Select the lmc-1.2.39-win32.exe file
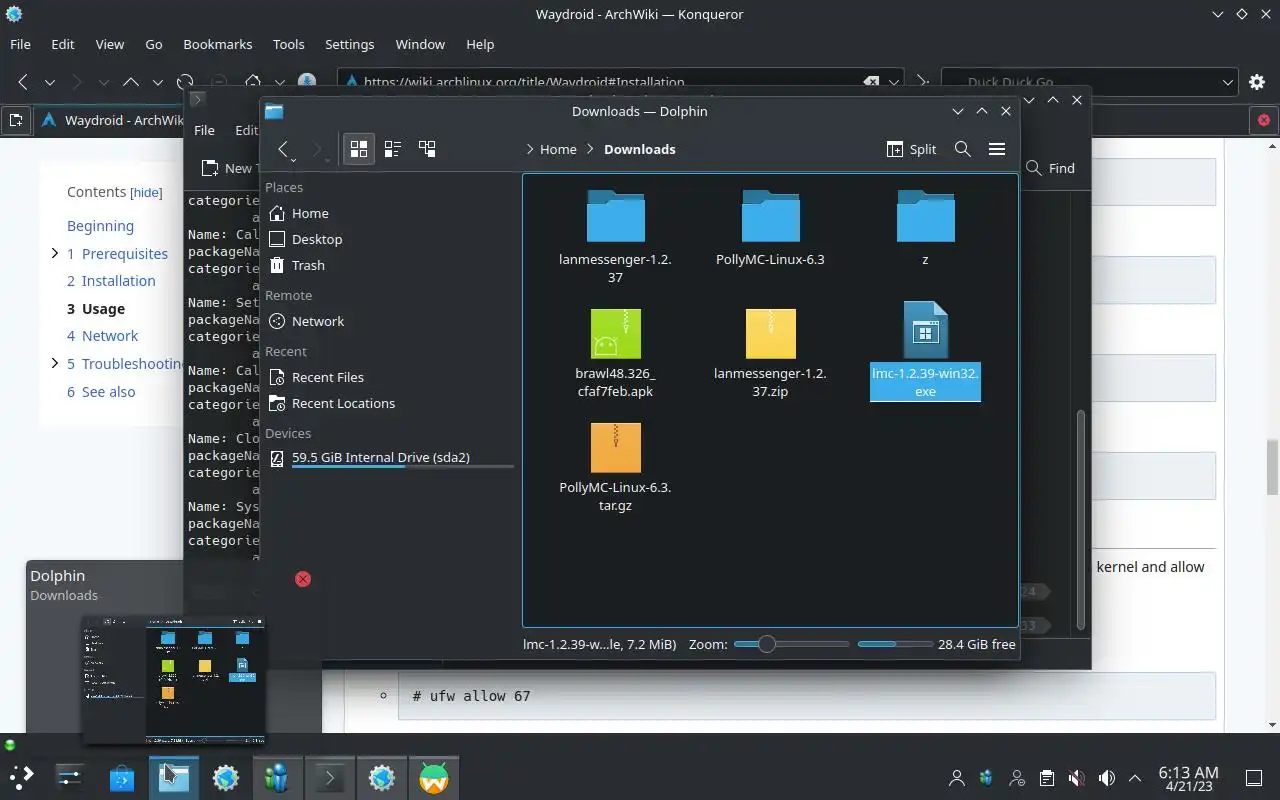The height and width of the screenshot is (800, 1280). click(x=925, y=351)
